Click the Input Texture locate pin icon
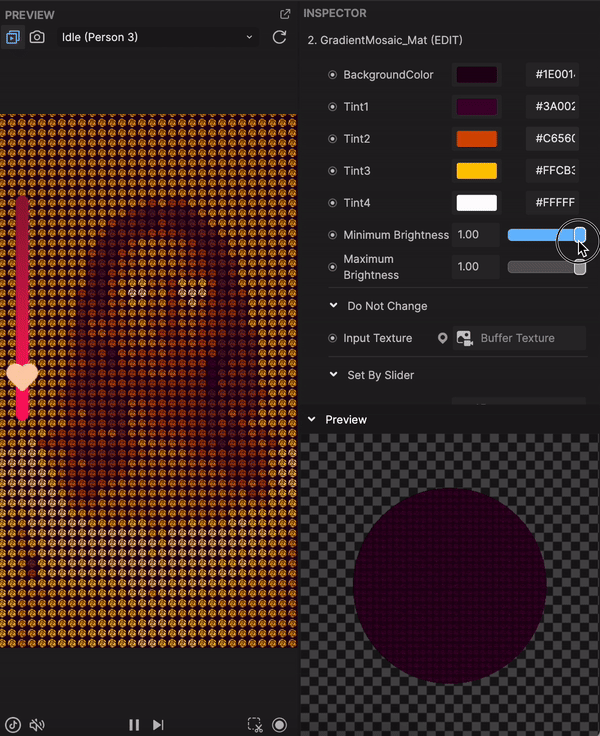The height and width of the screenshot is (736, 600). 442,338
